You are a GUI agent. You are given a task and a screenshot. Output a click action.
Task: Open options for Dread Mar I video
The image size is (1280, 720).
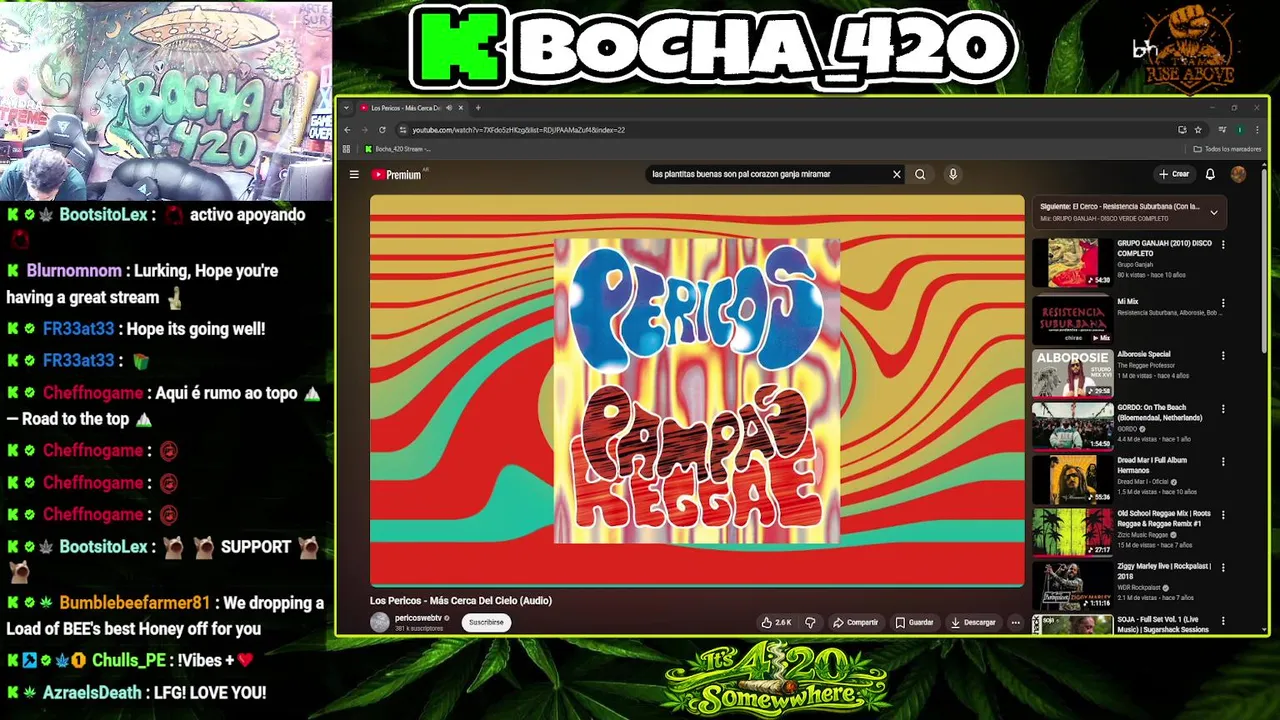pos(1223,462)
